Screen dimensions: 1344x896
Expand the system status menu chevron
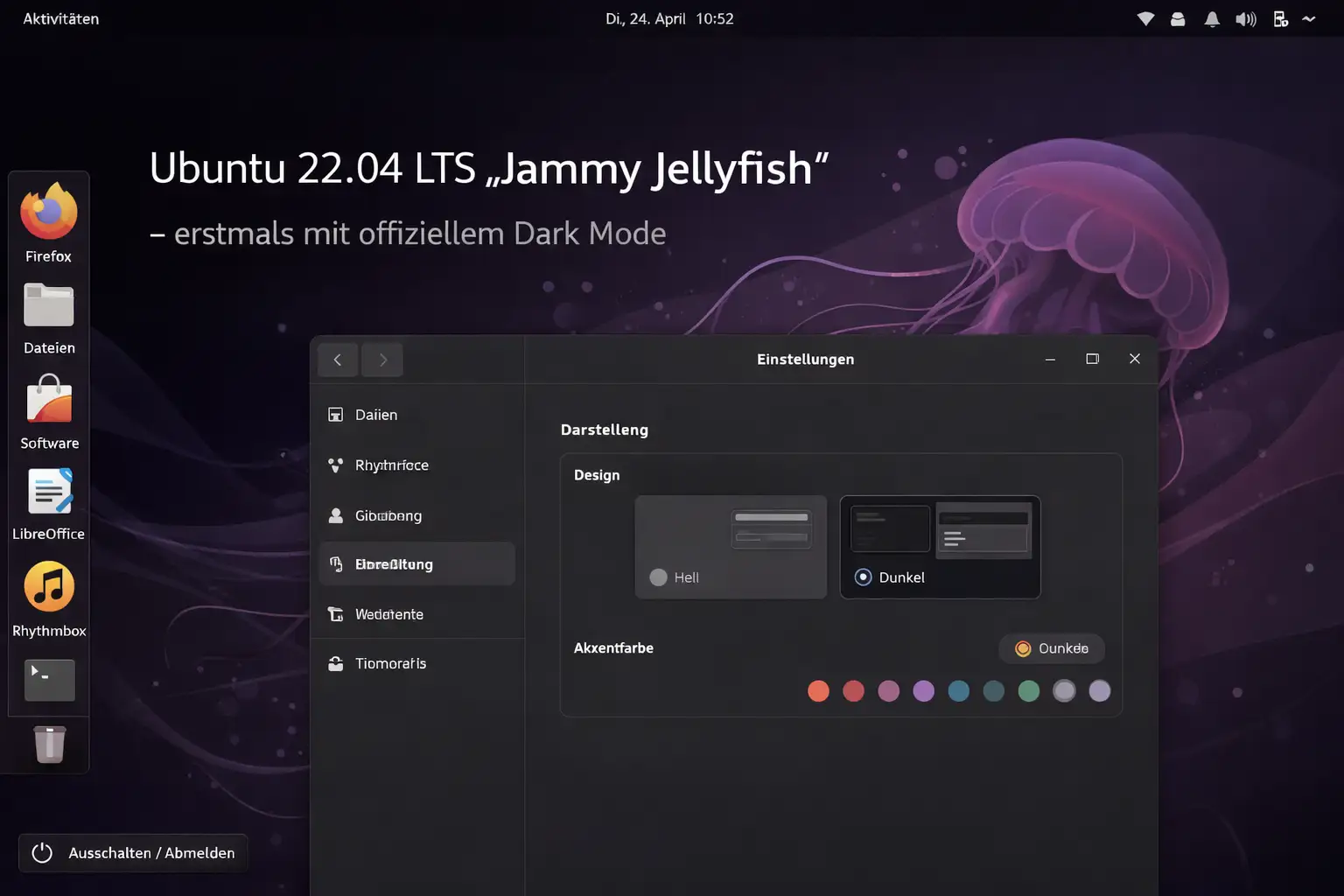1309,18
